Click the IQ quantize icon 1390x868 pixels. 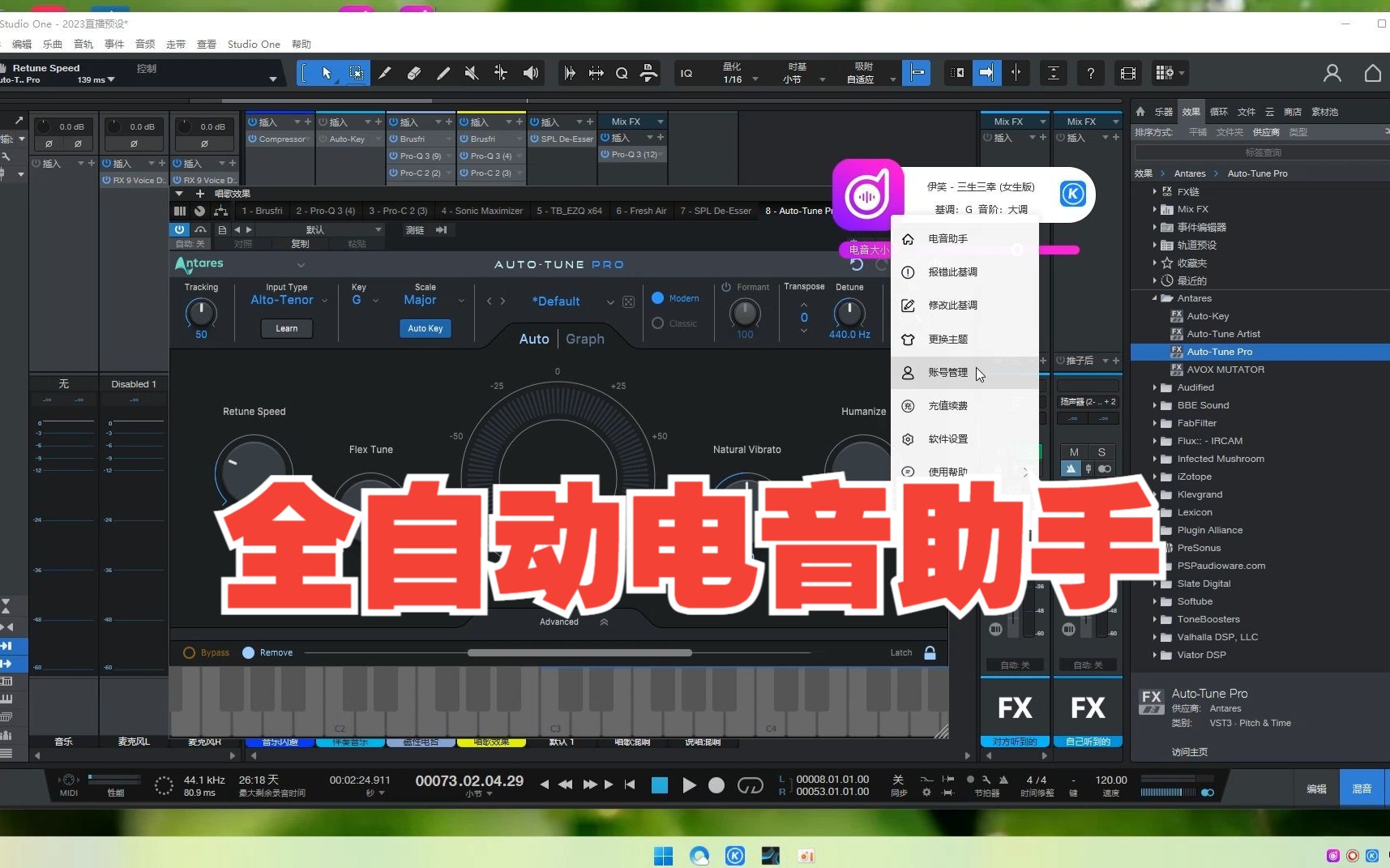(x=686, y=73)
